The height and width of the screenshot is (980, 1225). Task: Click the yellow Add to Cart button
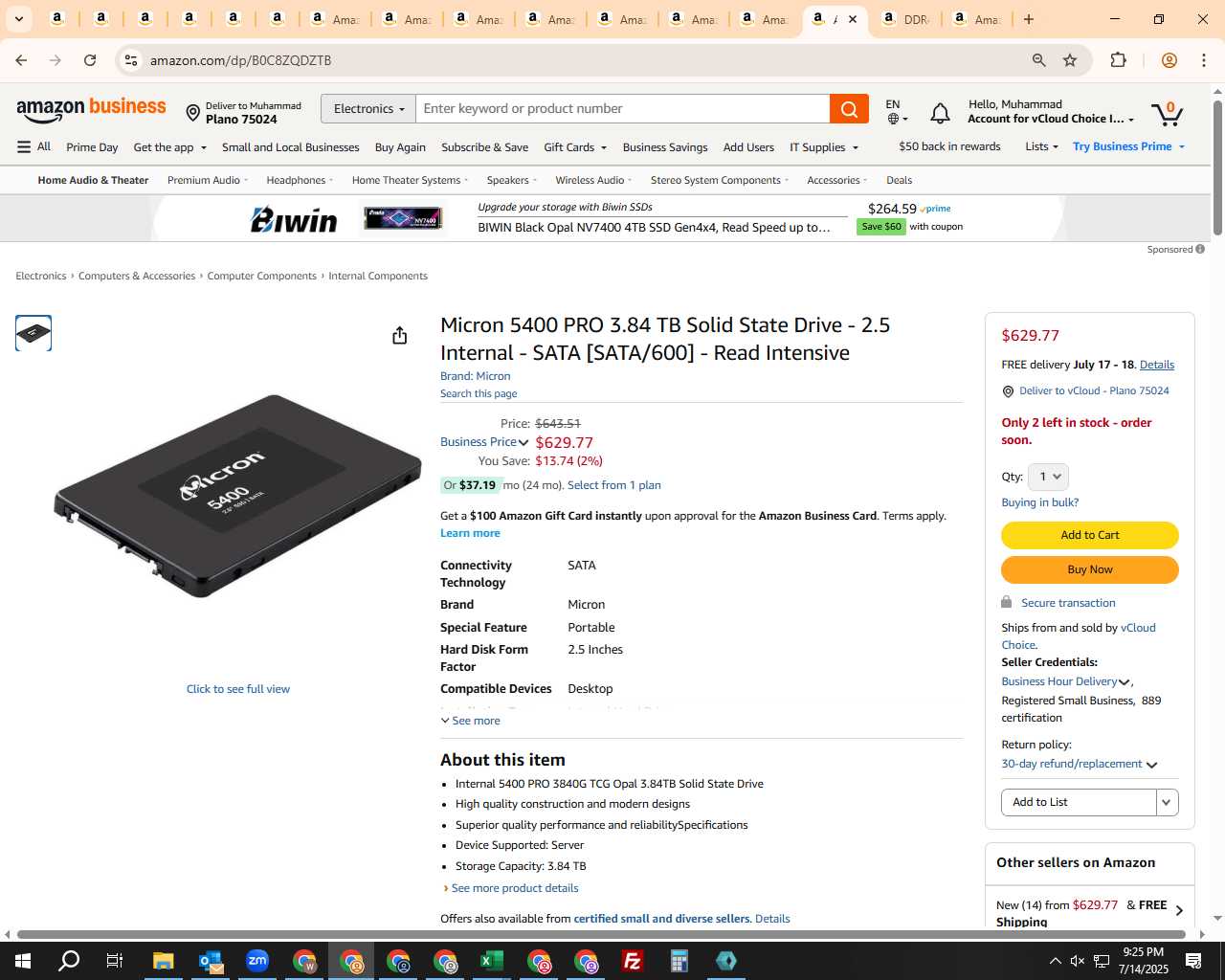tap(1089, 535)
